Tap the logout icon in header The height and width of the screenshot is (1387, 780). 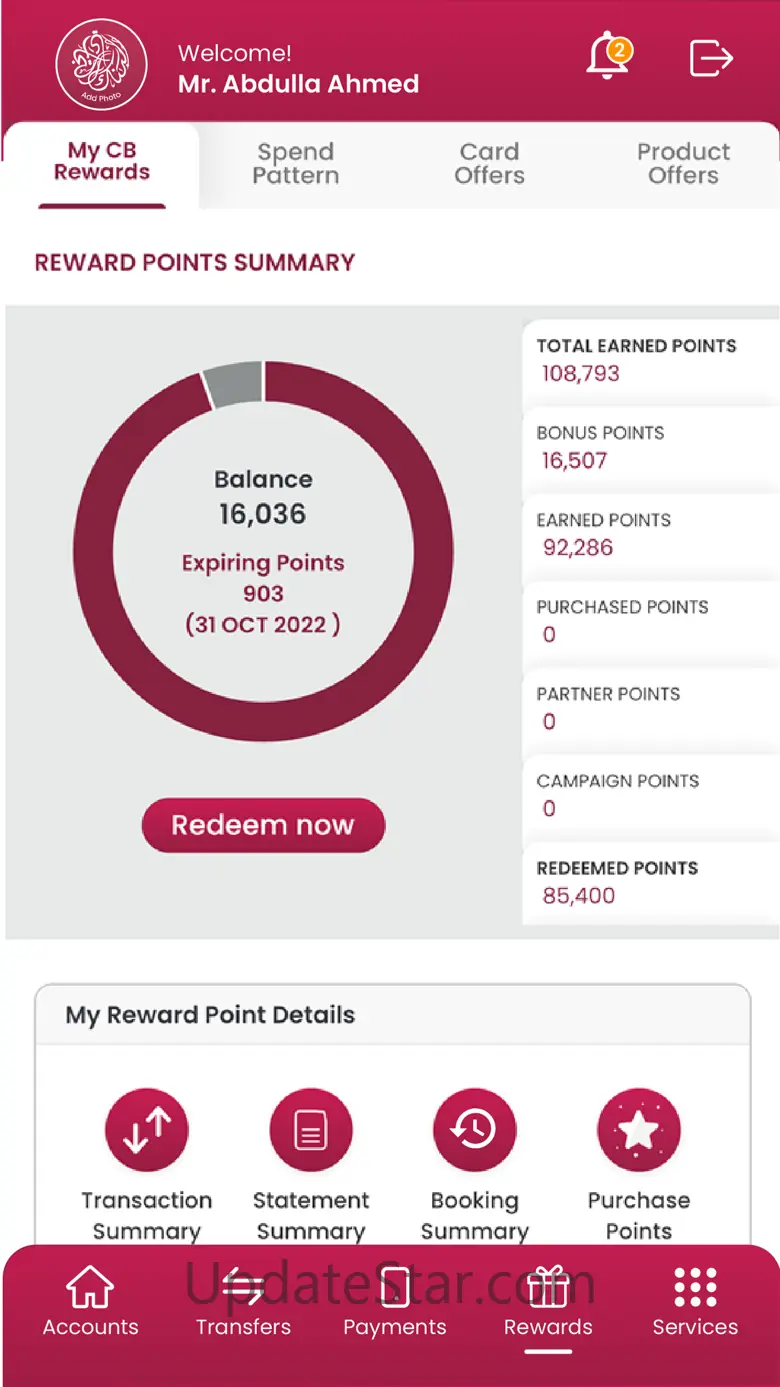712,58
